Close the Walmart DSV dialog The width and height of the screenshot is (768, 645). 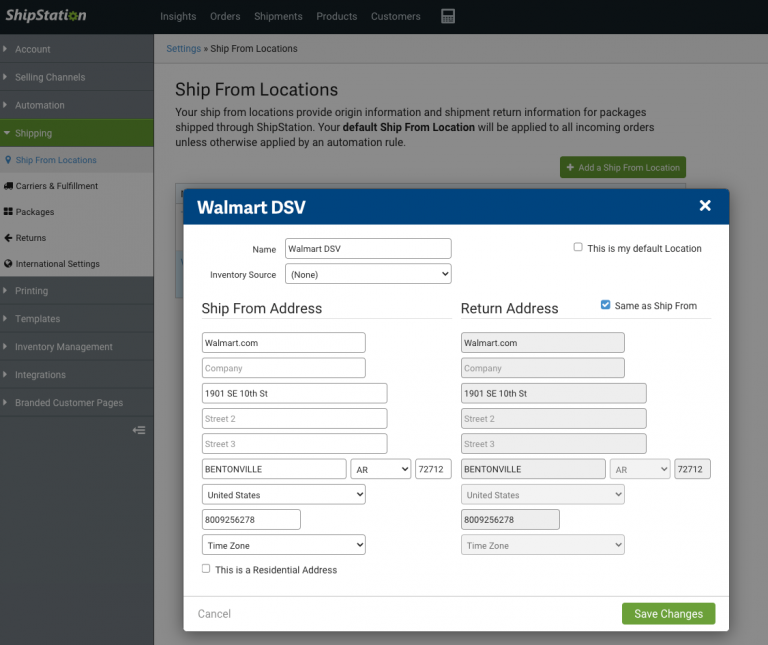point(705,206)
